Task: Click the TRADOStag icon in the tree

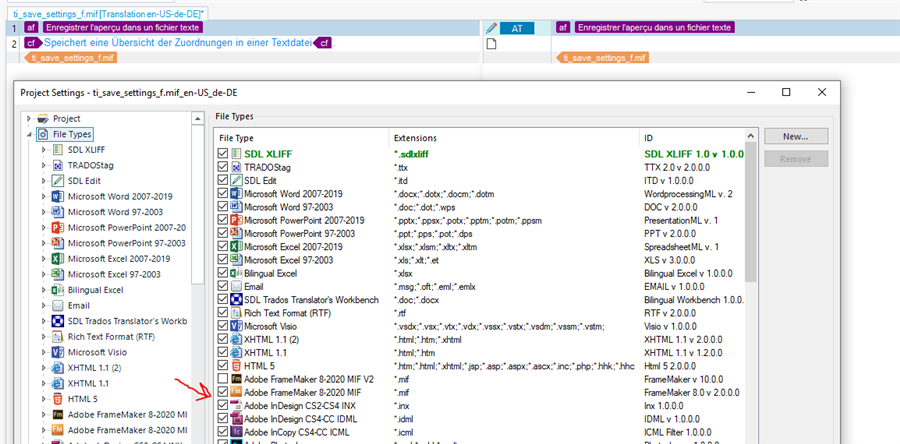Action: [x=57, y=165]
